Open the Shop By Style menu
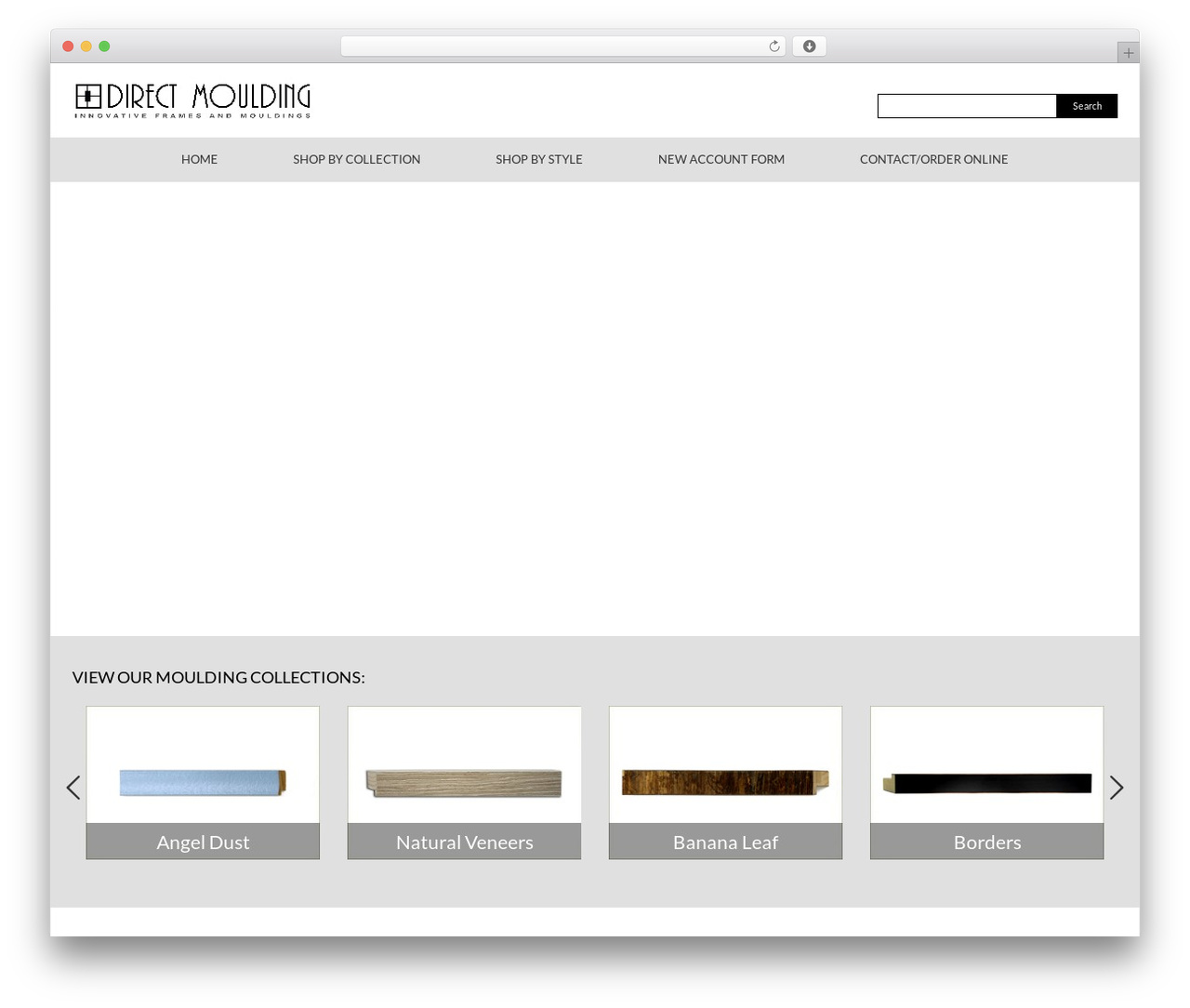This screenshot has height=1008, width=1190. (539, 160)
